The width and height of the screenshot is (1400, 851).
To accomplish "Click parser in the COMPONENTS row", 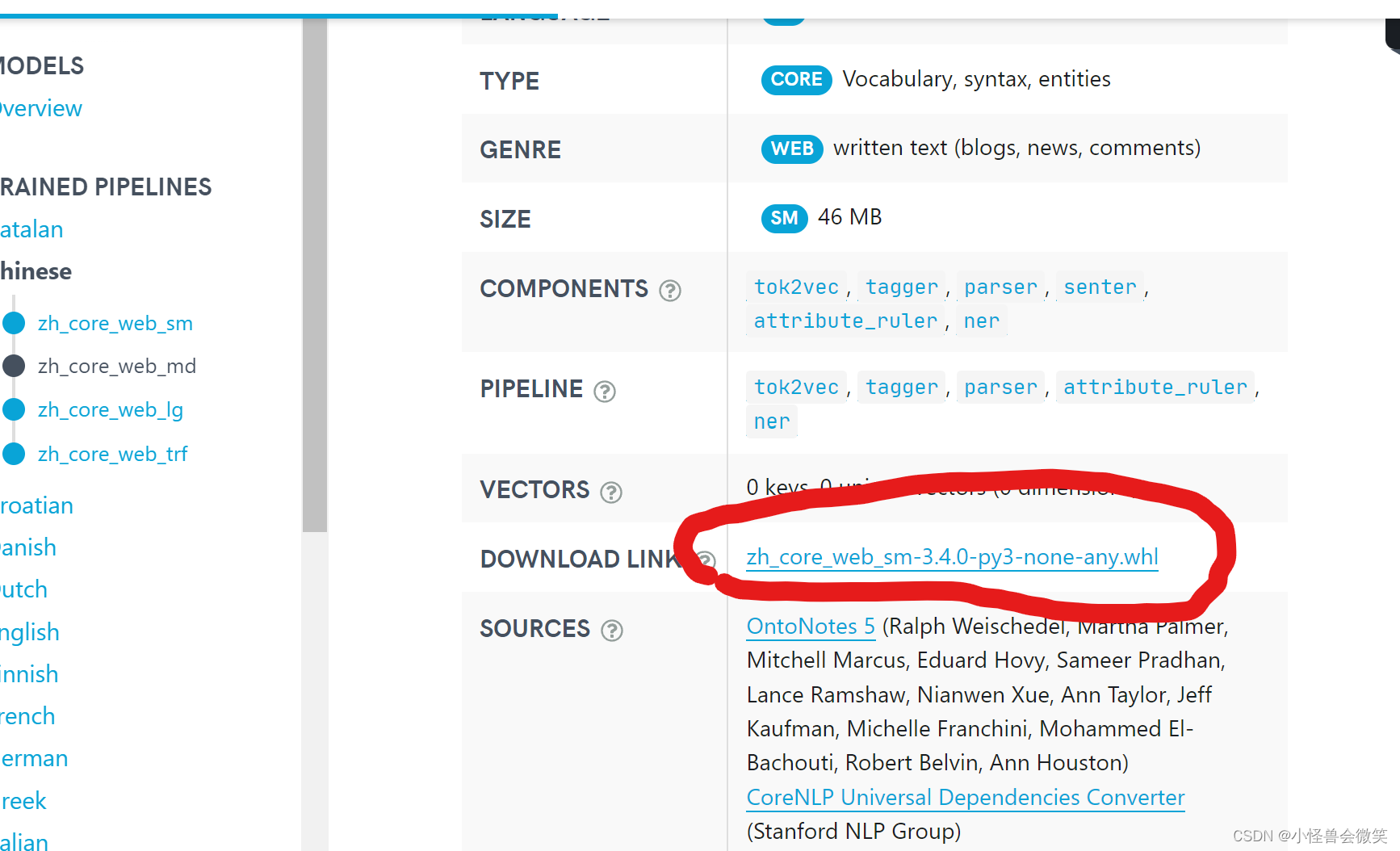I will point(1000,287).
